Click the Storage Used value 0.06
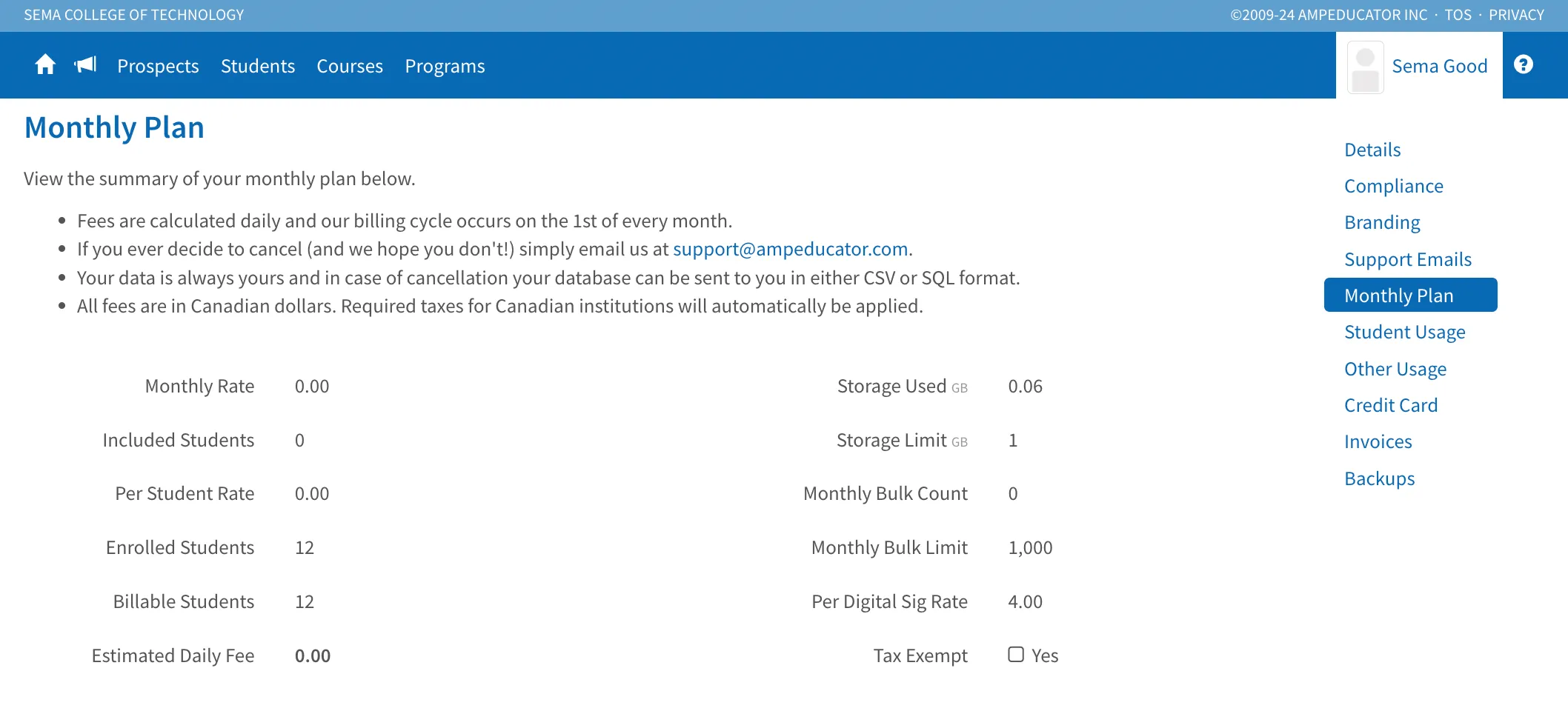 (1025, 386)
